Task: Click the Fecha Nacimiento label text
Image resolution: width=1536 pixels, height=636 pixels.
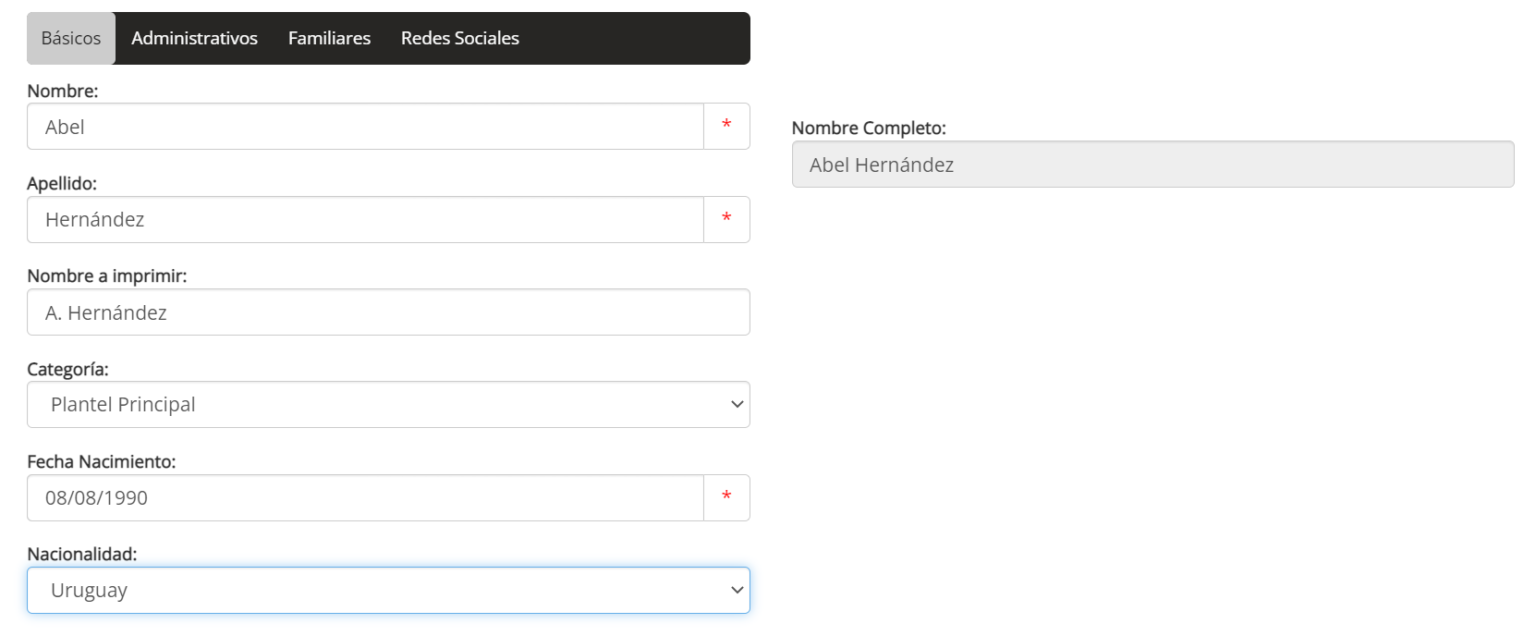Action: (x=101, y=461)
